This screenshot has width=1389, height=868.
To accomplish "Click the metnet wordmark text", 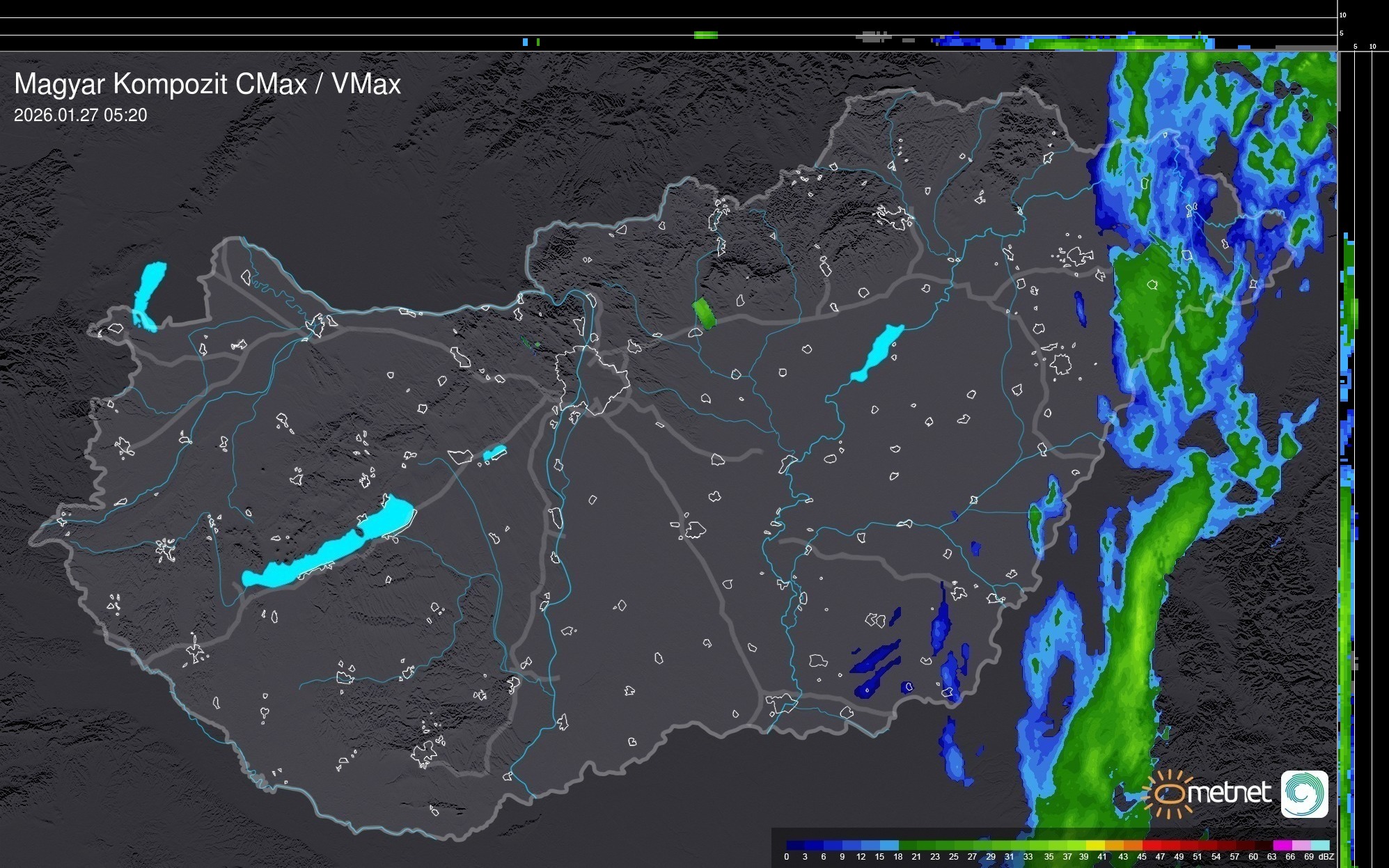I will click(1230, 793).
